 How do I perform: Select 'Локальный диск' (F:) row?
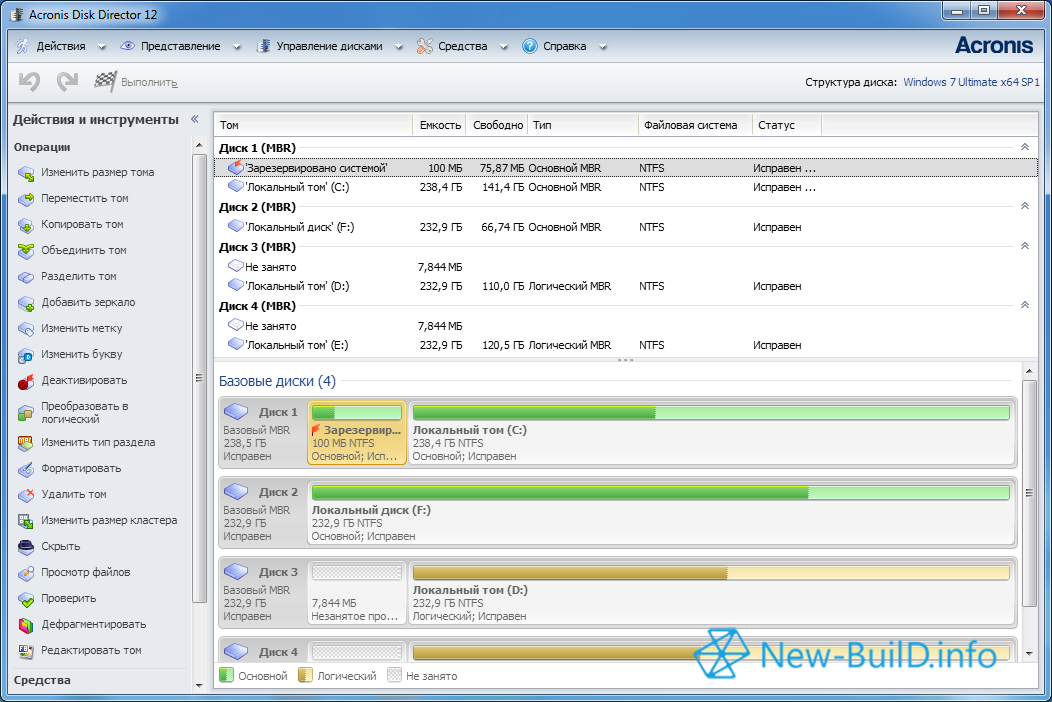(x=625, y=227)
